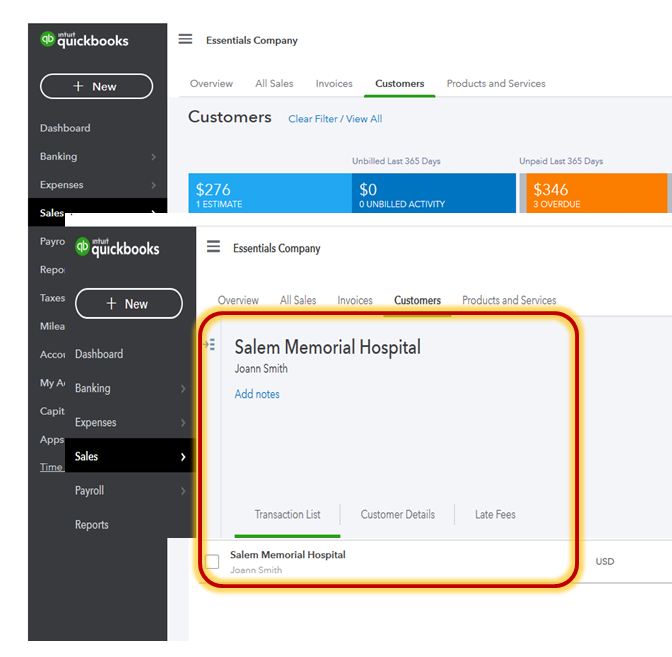
Task: Expand Banking chevron in the lower sidebar
Action: pos(183,389)
